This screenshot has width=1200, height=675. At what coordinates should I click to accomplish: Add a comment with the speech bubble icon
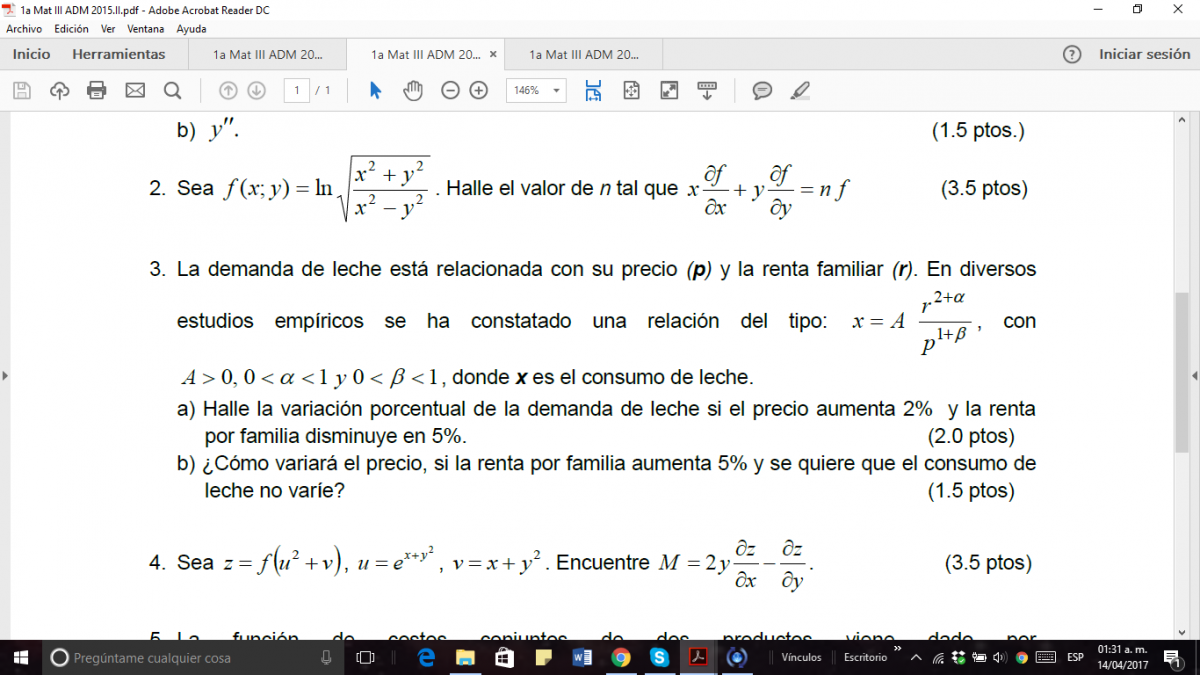tap(762, 91)
